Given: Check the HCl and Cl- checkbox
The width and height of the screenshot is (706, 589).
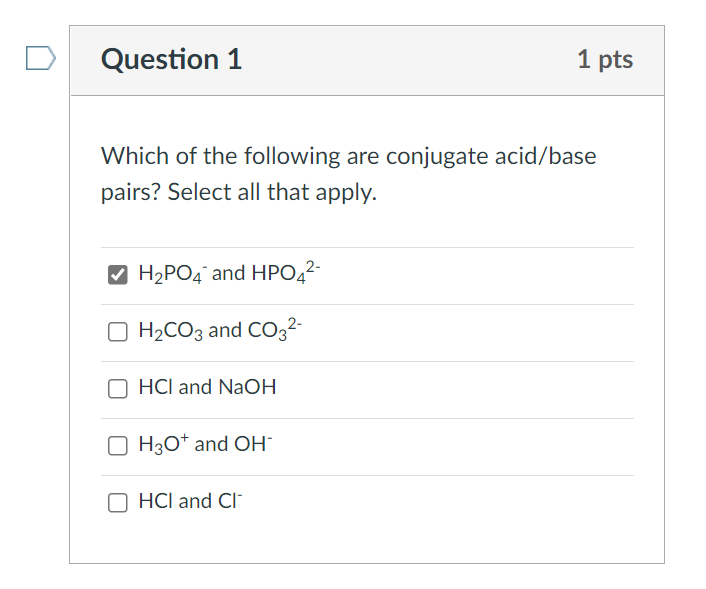Looking at the screenshot, I should [117, 501].
